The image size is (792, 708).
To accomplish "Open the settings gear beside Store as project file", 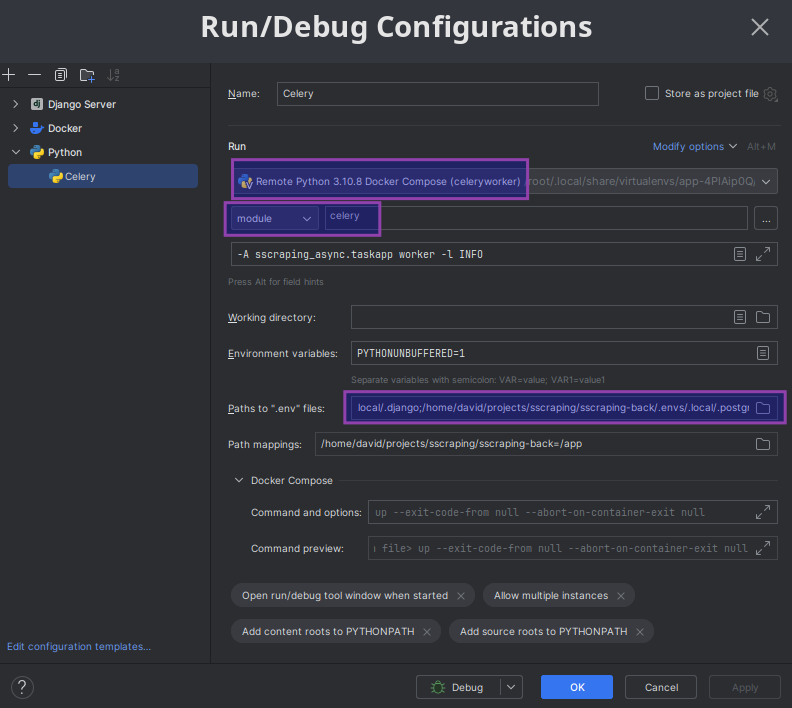I will [770, 94].
